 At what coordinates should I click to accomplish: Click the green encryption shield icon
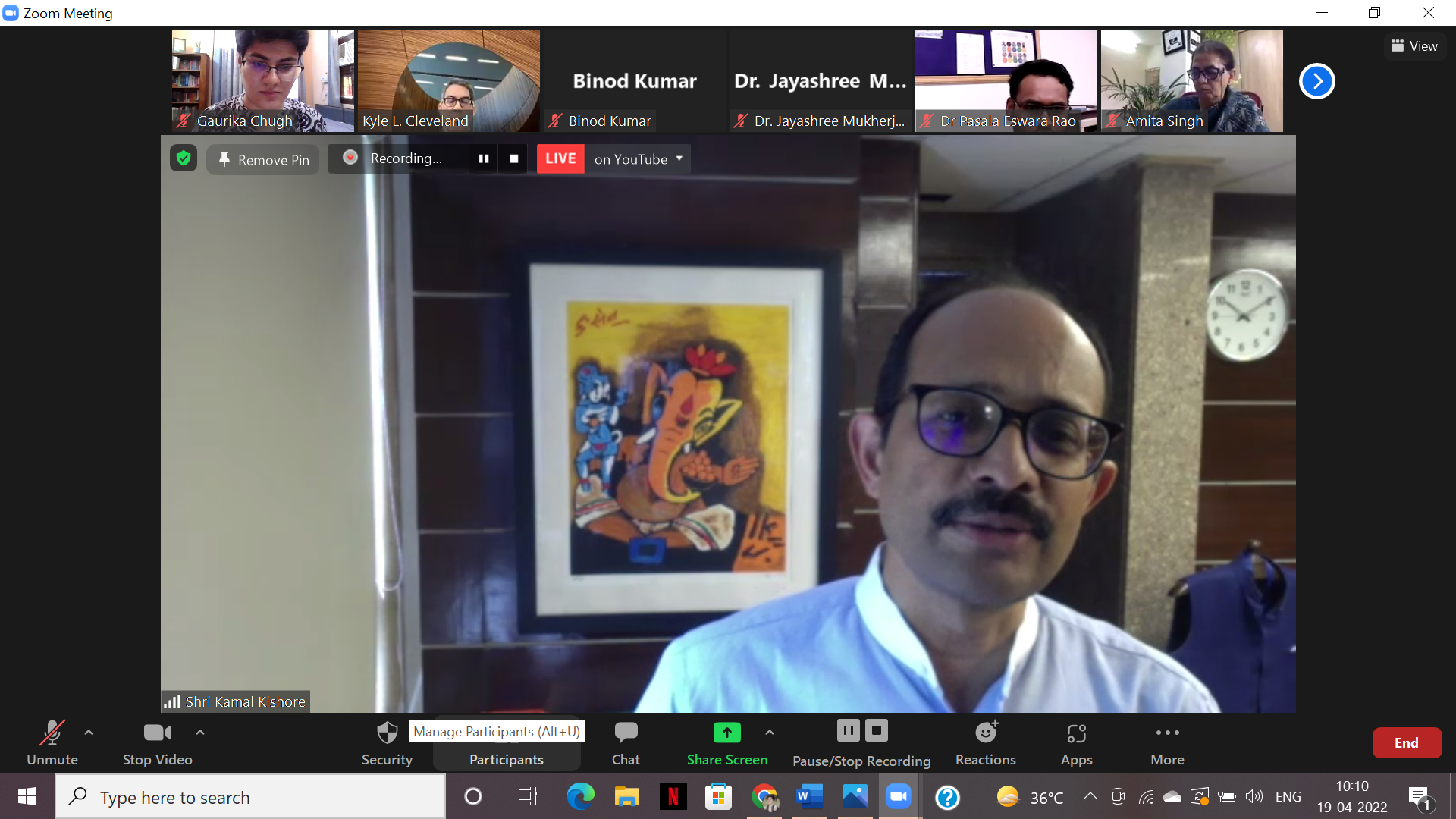(184, 158)
